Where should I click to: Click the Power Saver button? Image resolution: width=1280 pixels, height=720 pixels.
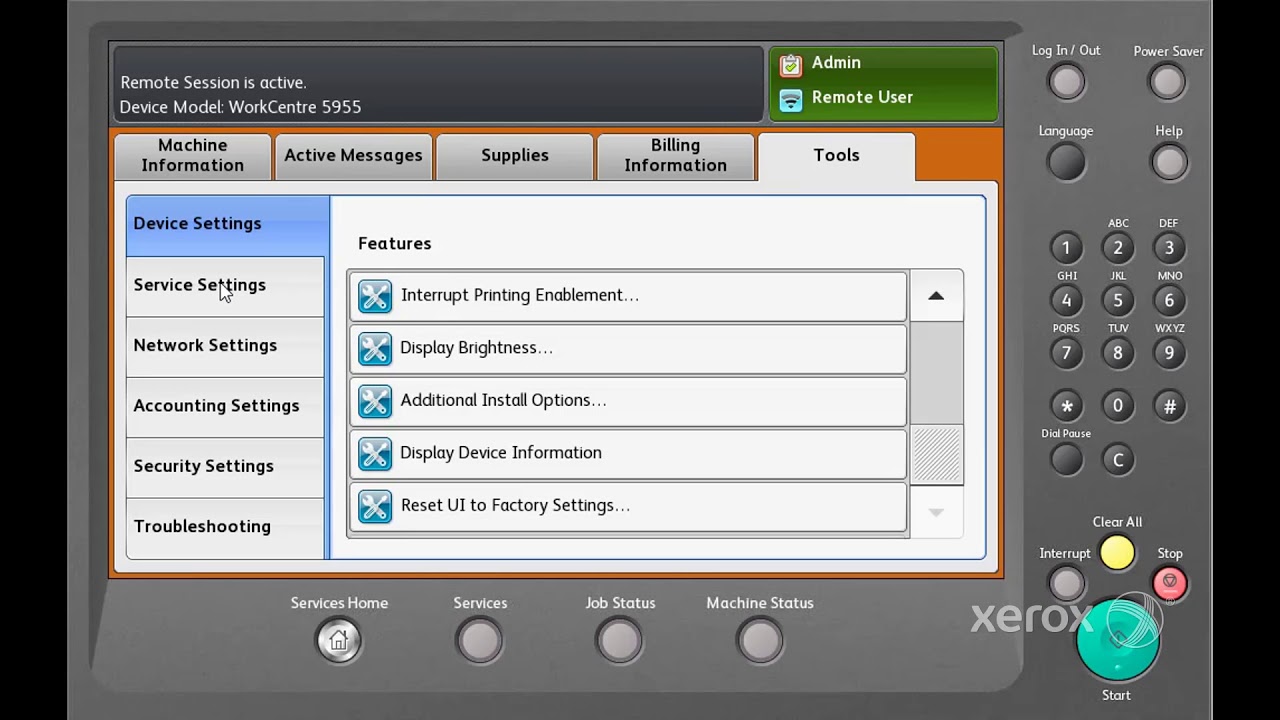click(1167, 82)
